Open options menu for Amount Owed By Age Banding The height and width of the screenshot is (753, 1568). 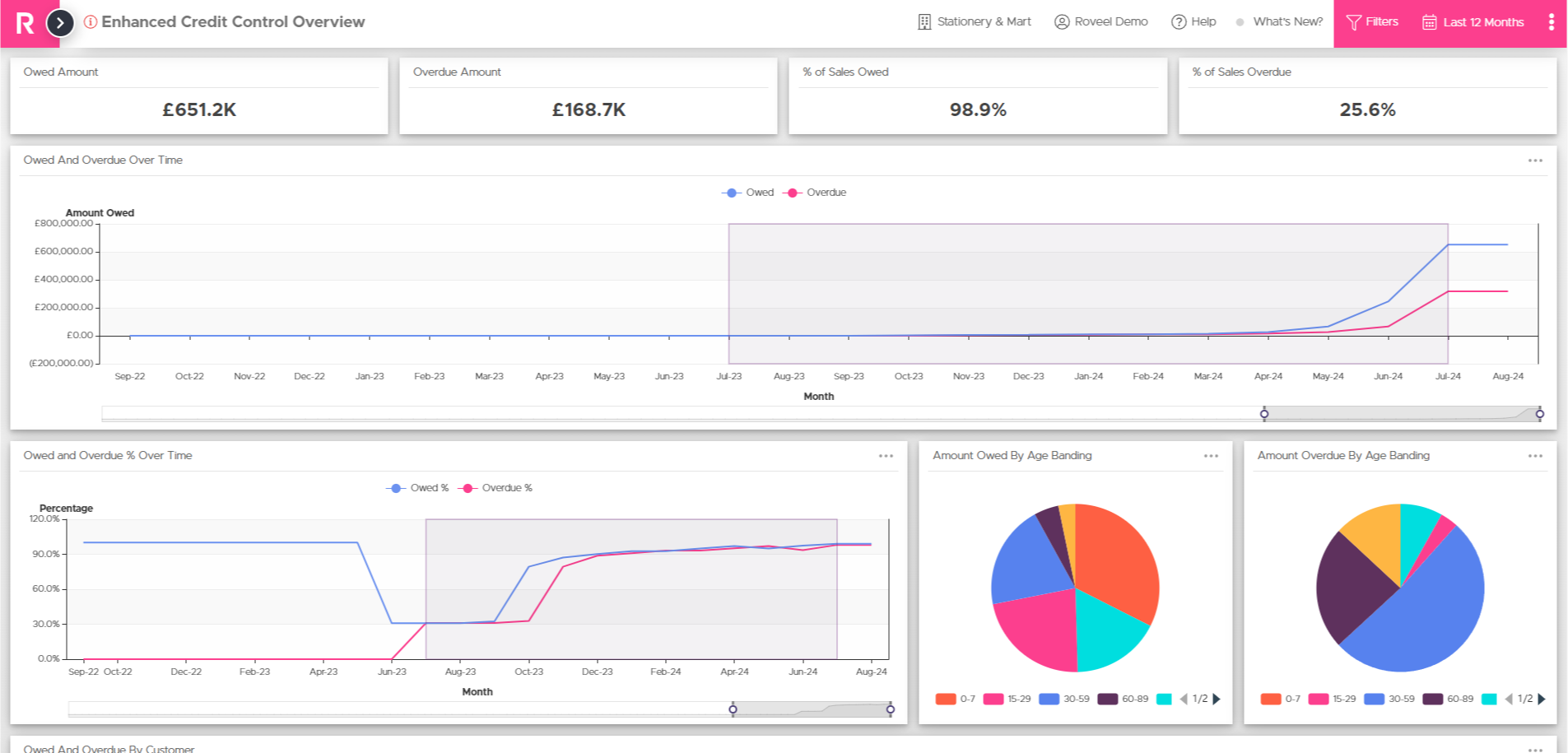(x=1211, y=456)
